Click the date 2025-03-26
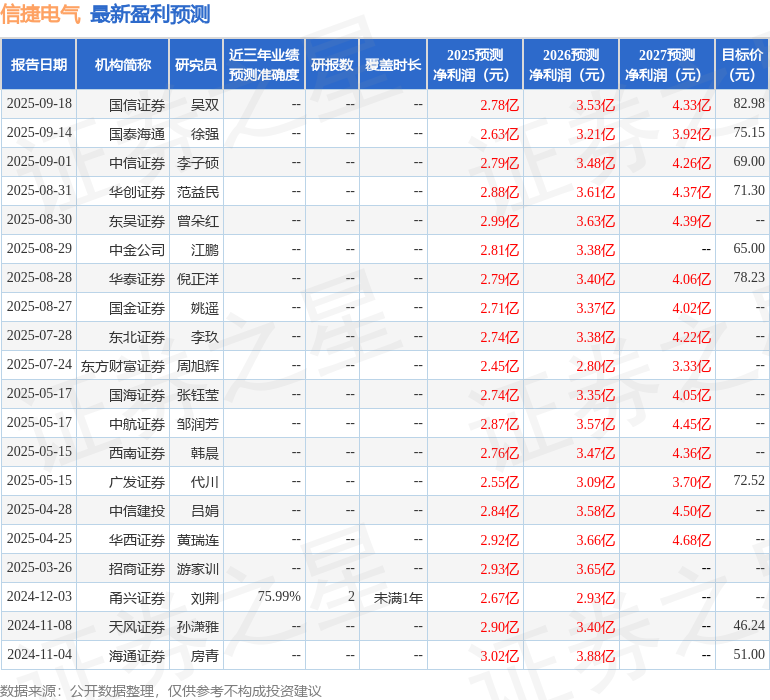The width and height of the screenshot is (770, 700). click(x=39, y=567)
